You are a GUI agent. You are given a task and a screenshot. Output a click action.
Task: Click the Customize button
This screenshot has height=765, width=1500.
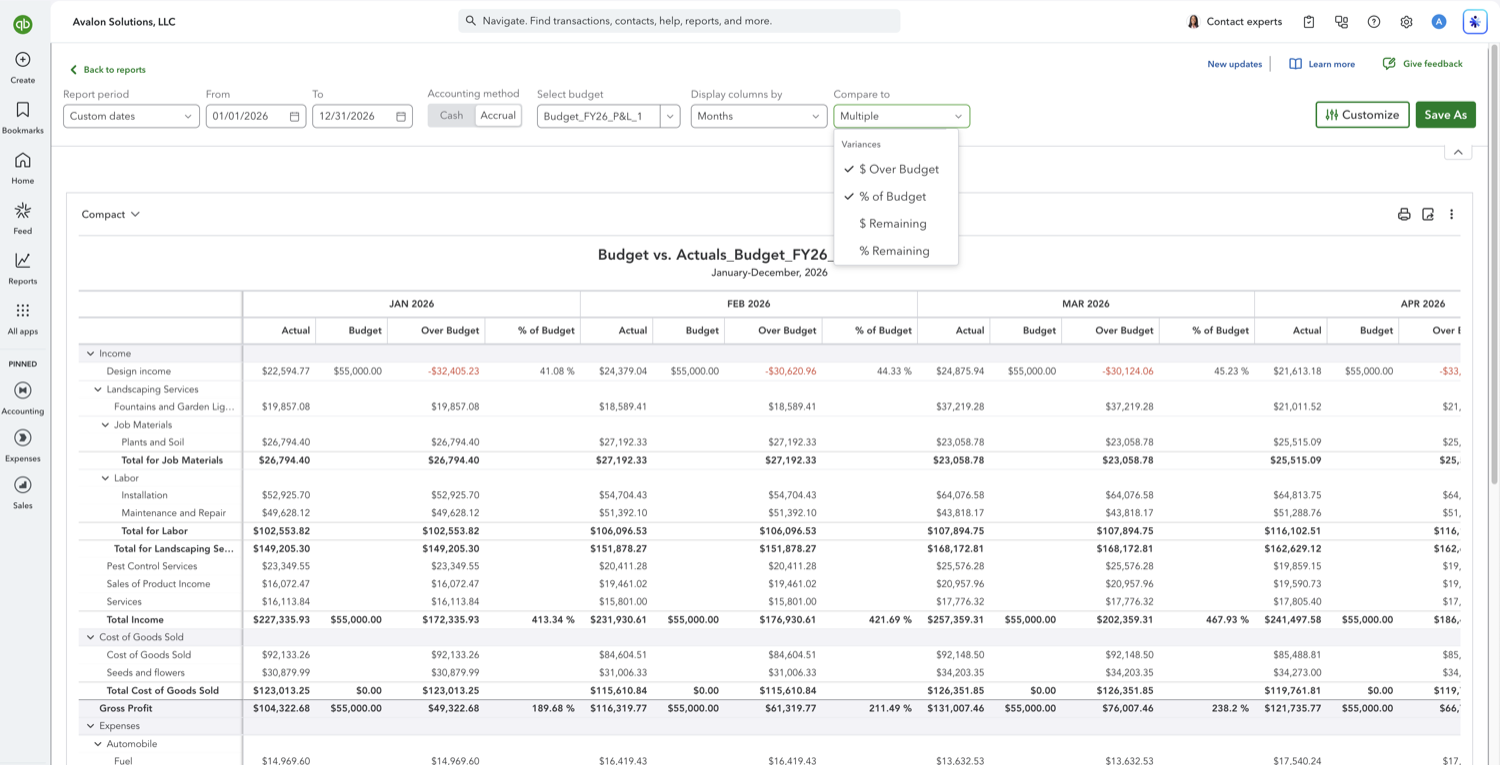[x=1362, y=115]
